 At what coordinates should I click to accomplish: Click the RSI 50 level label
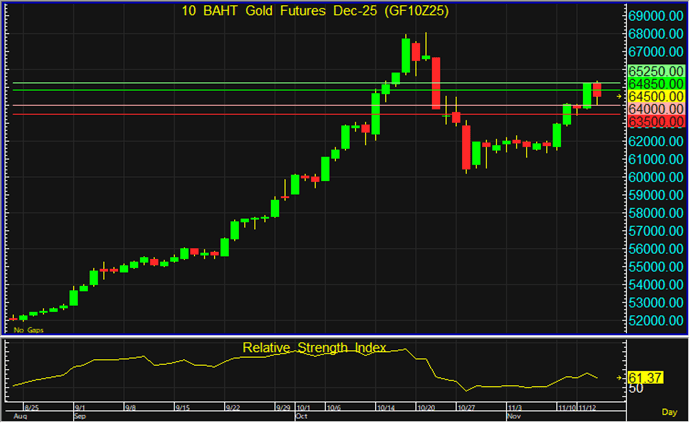click(637, 387)
